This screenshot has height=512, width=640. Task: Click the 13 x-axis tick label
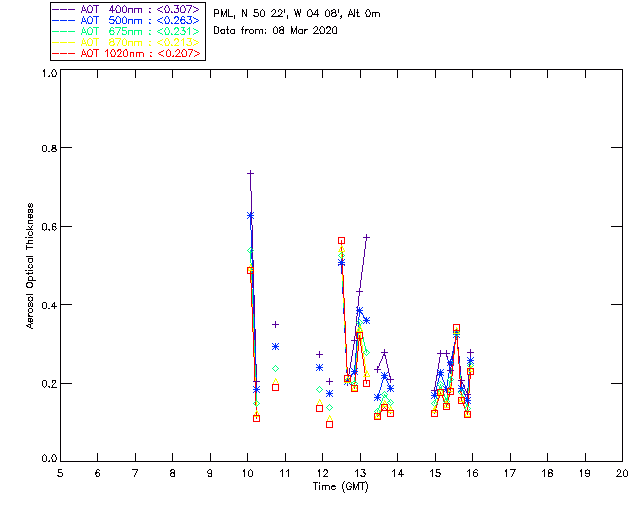click(360, 473)
